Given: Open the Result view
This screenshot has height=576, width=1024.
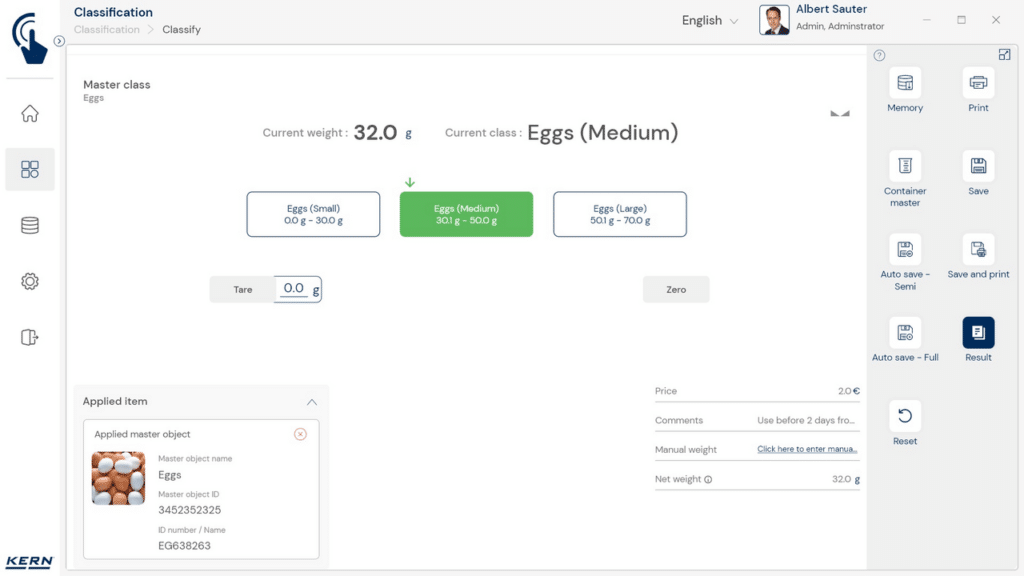Looking at the screenshot, I should (x=978, y=333).
